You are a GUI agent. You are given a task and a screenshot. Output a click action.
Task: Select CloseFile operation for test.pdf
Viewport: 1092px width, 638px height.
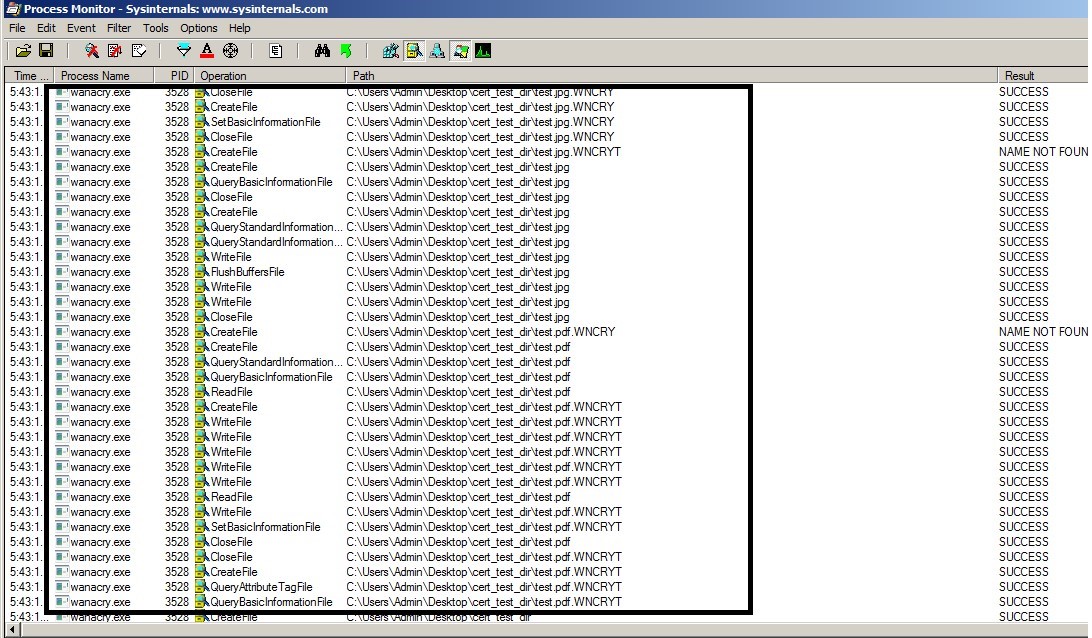pos(231,542)
